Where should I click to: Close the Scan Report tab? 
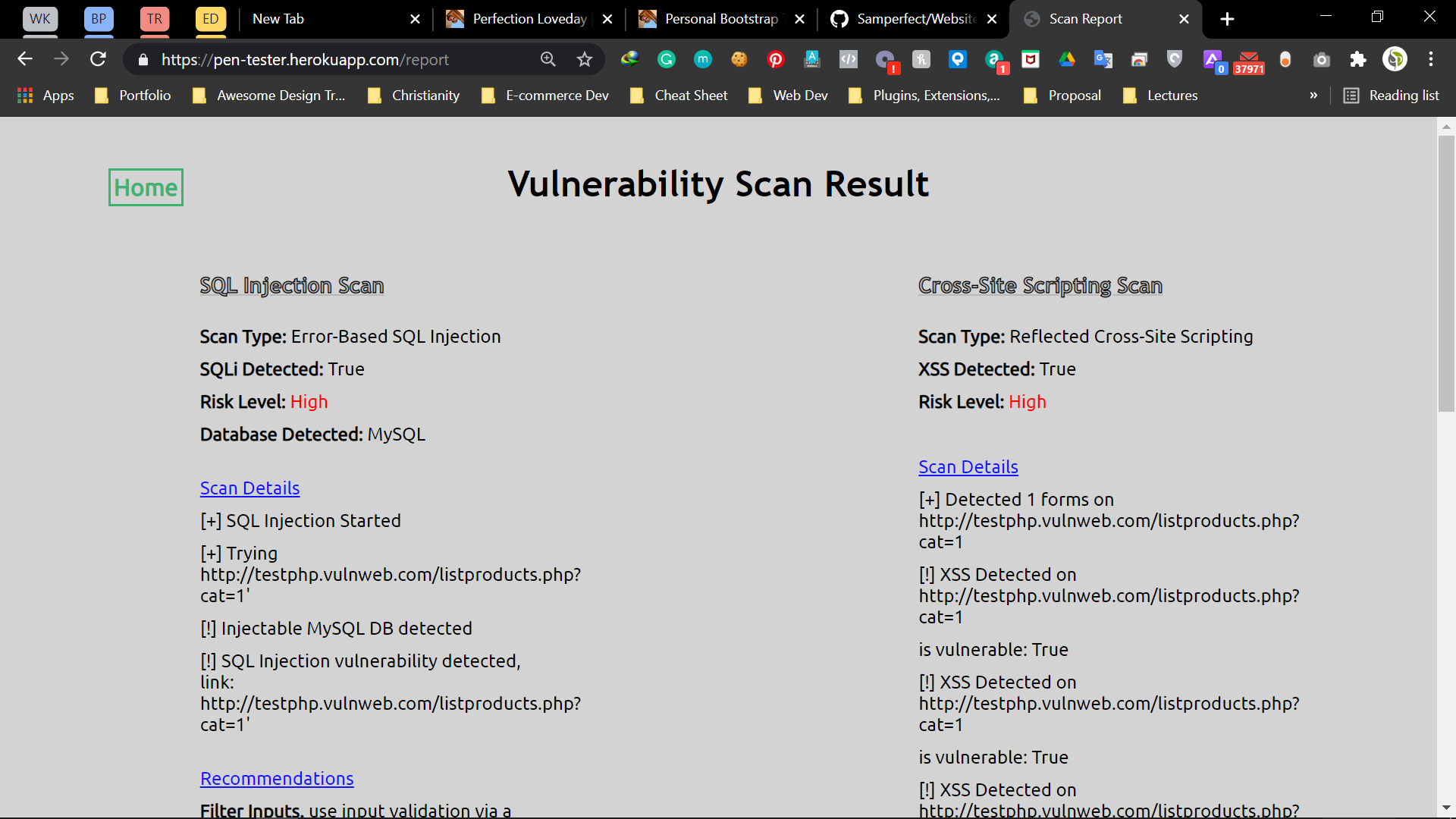(x=1184, y=19)
